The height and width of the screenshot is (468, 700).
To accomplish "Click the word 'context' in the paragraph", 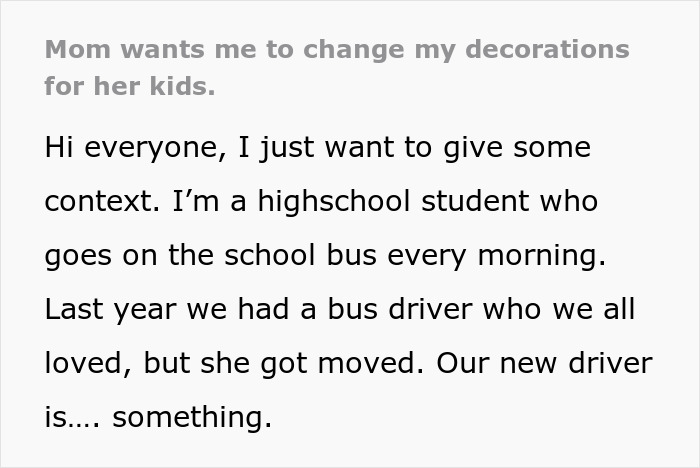I will pyautogui.click(x=100, y=201).
